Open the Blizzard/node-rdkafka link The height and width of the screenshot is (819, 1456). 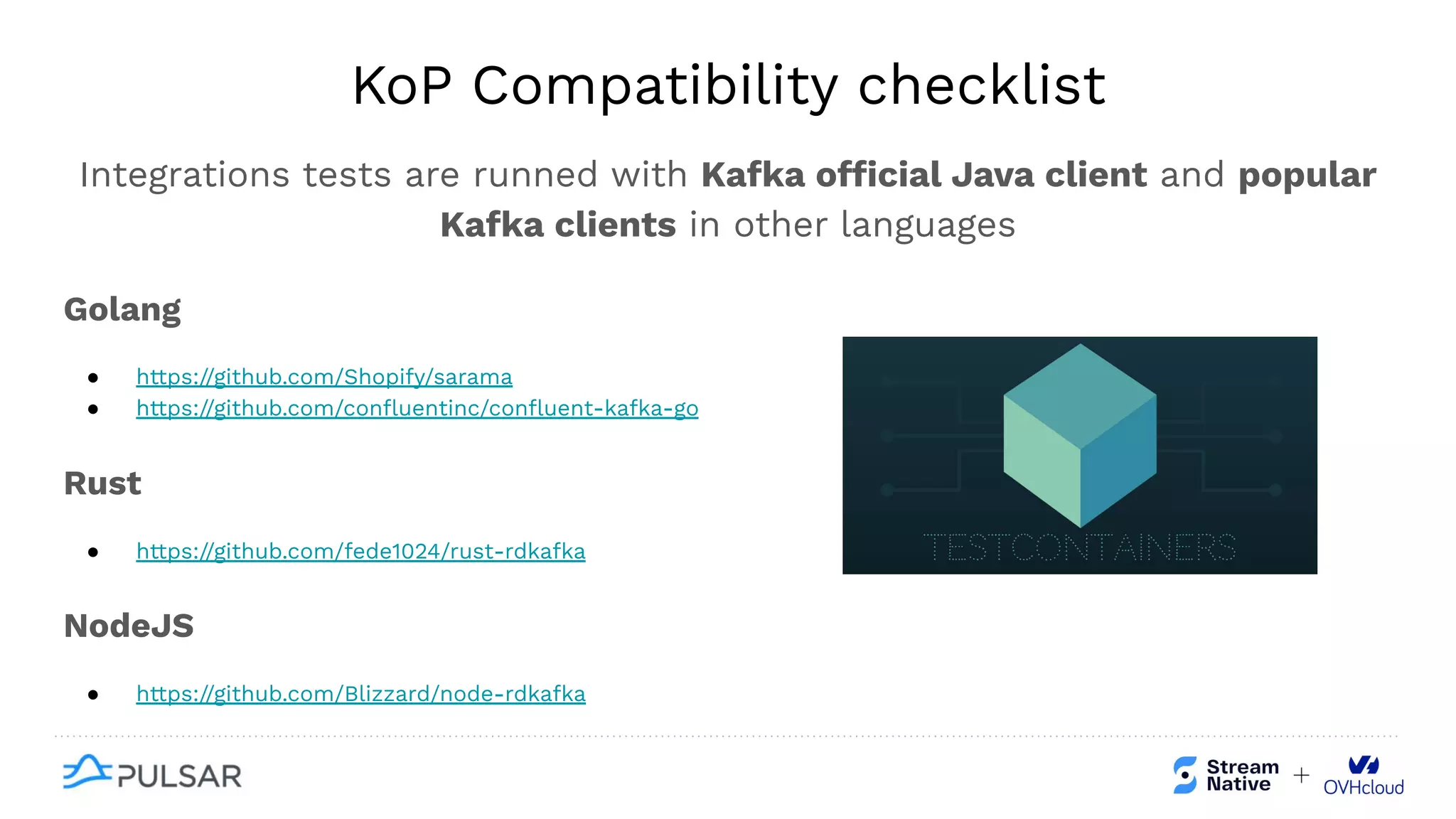click(x=360, y=693)
